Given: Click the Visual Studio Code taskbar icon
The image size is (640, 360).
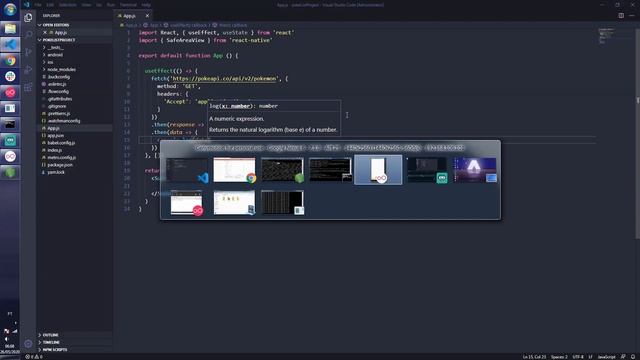Looking at the screenshot, I should coord(10,44).
